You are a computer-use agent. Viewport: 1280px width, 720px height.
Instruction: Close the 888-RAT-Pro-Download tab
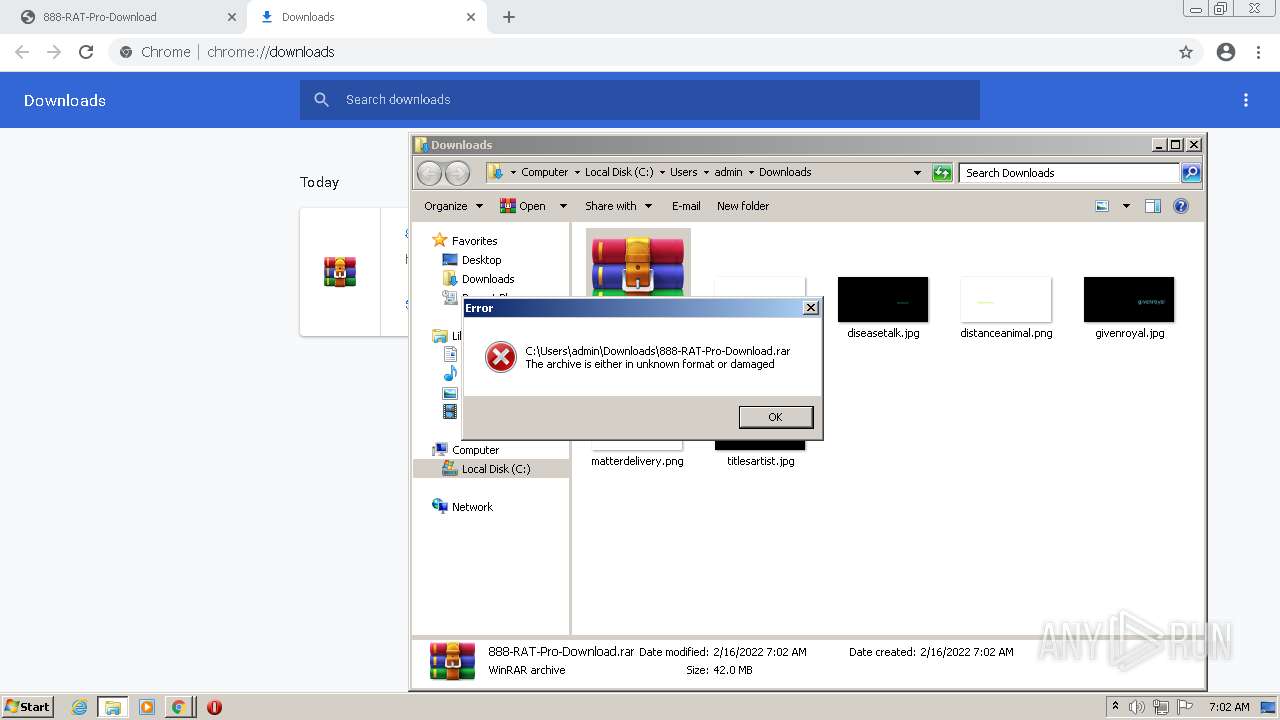[x=231, y=17]
